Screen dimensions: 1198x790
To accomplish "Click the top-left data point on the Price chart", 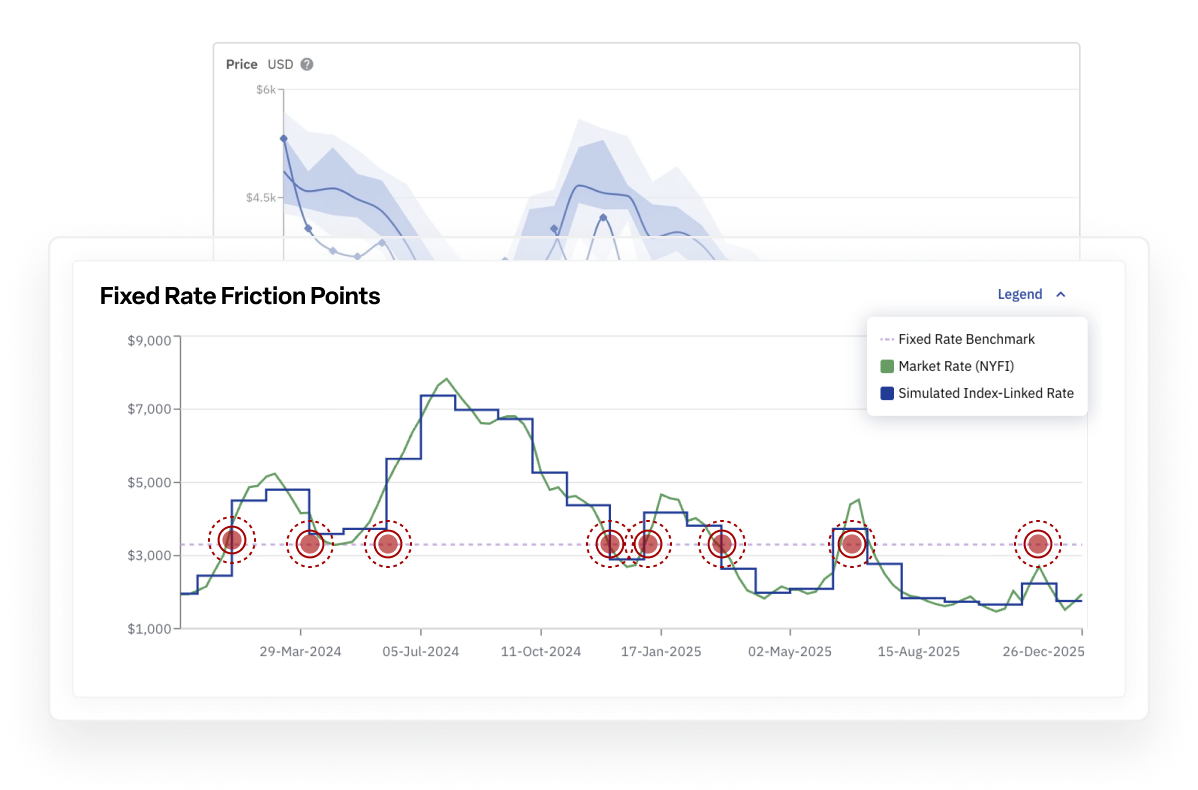I will coord(284,139).
